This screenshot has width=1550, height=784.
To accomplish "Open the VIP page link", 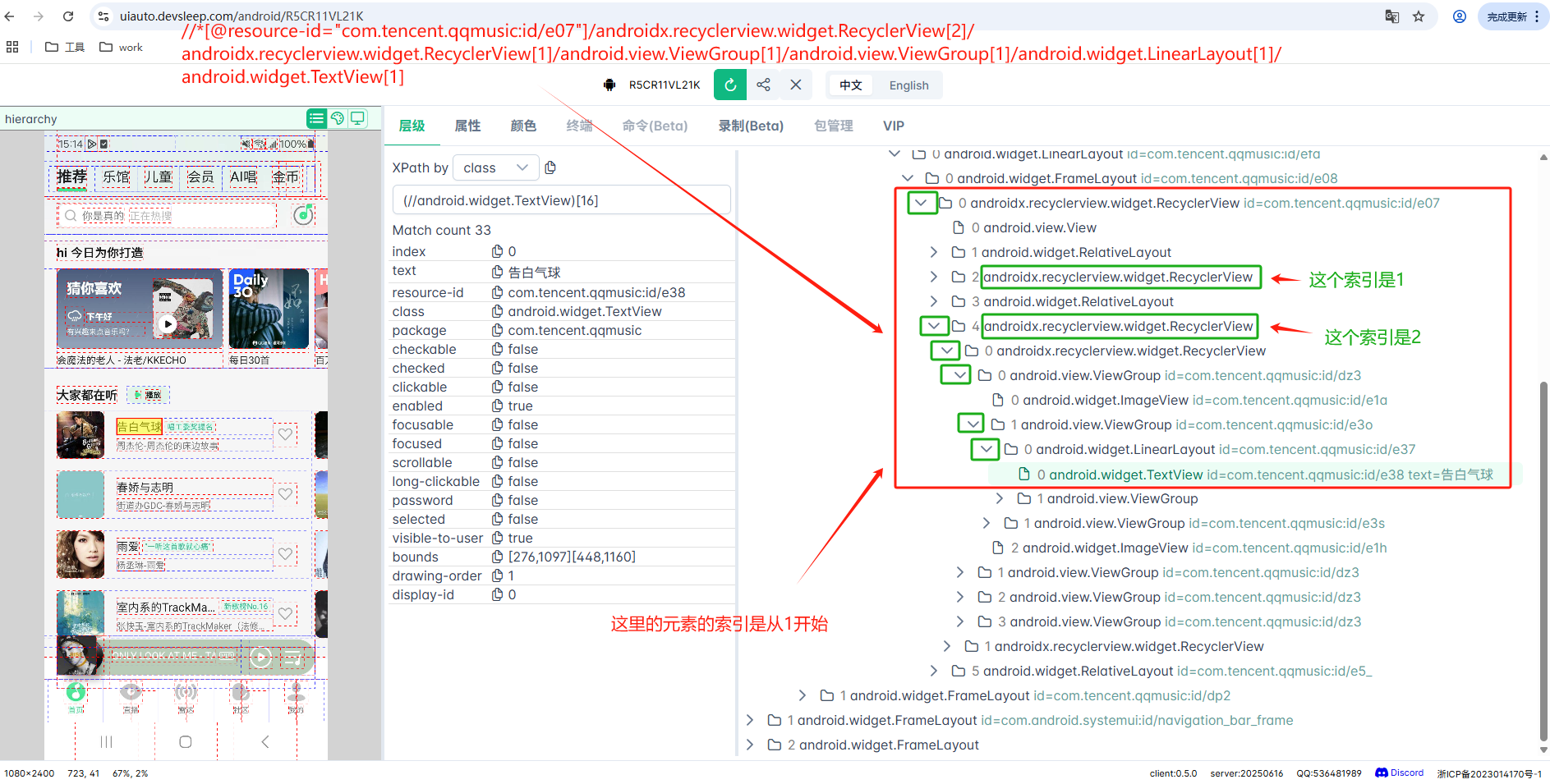I will pos(893,125).
